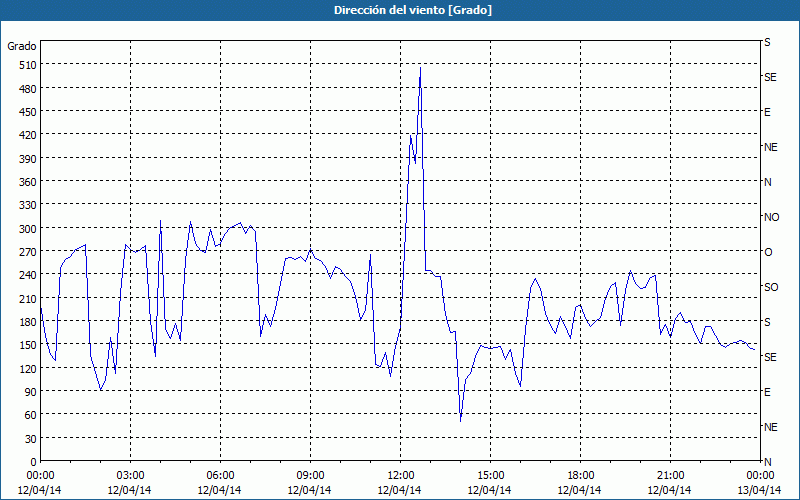Click the 13/04/14 date label
Viewport: 800px width, 500px height.
(x=759, y=490)
